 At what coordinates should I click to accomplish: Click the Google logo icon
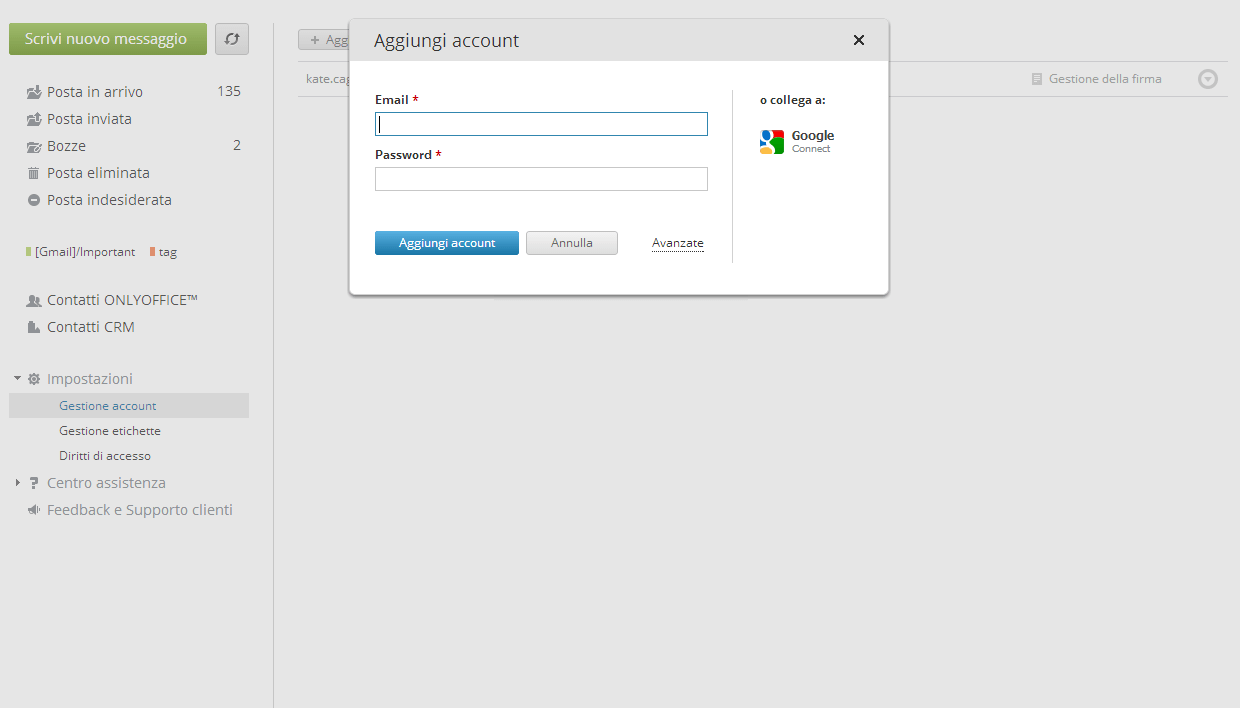click(772, 142)
